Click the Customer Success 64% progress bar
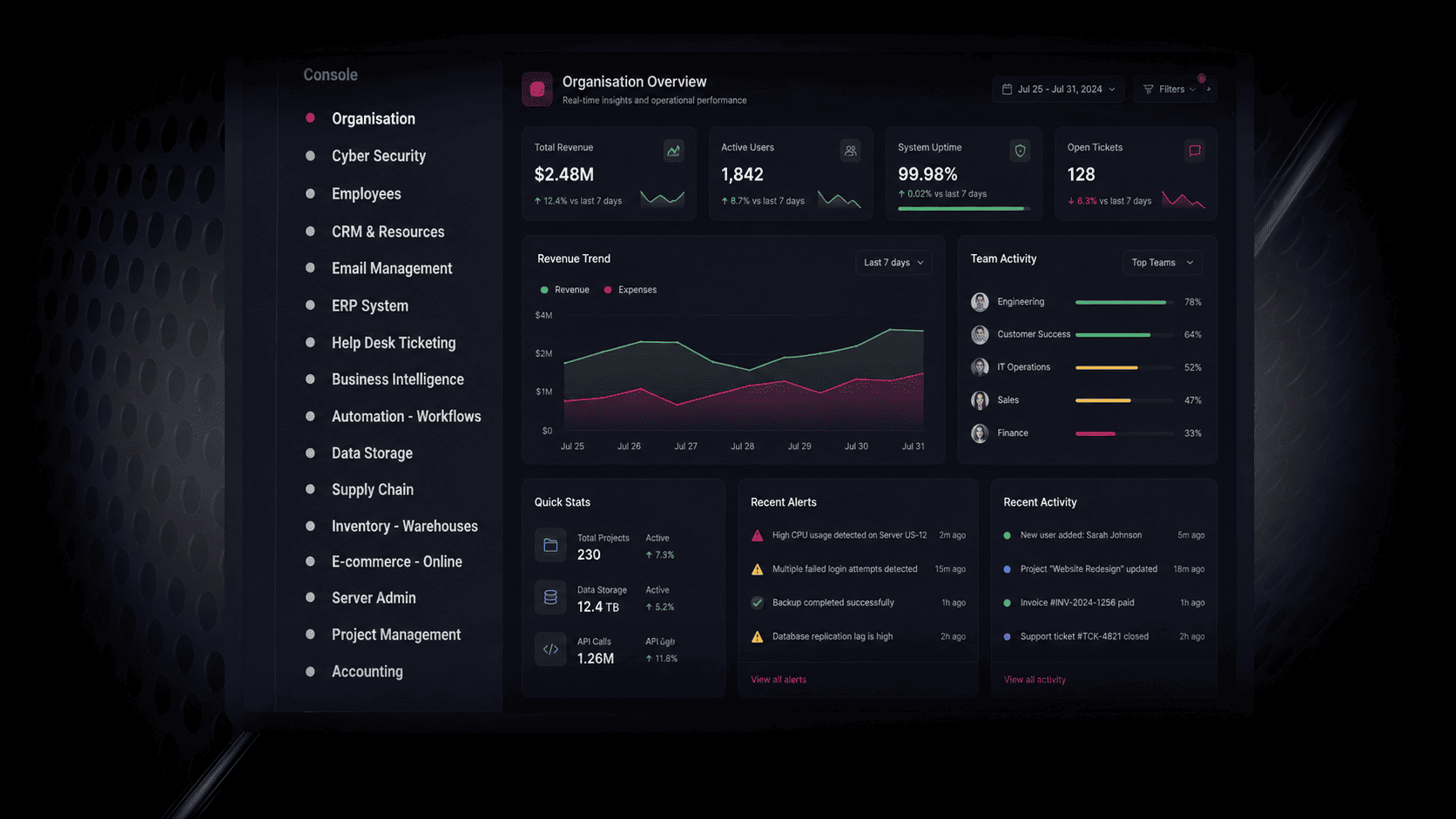 pos(1124,334)
